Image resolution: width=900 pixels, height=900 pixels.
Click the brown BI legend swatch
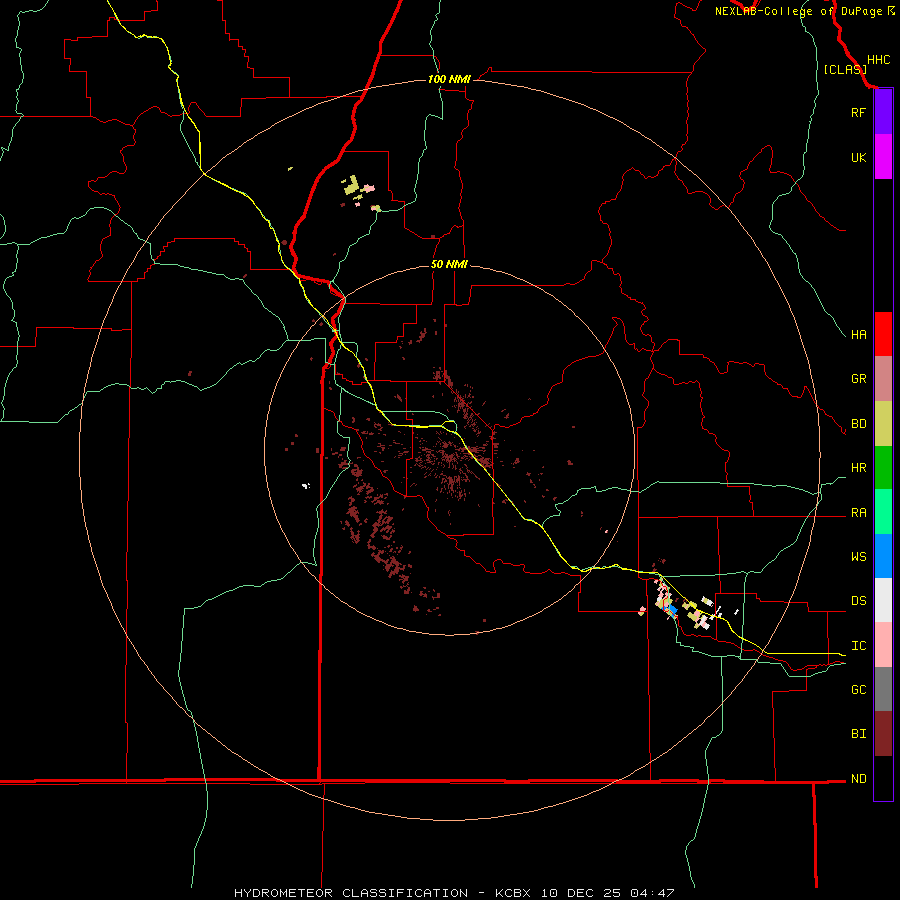click(883, 734)
